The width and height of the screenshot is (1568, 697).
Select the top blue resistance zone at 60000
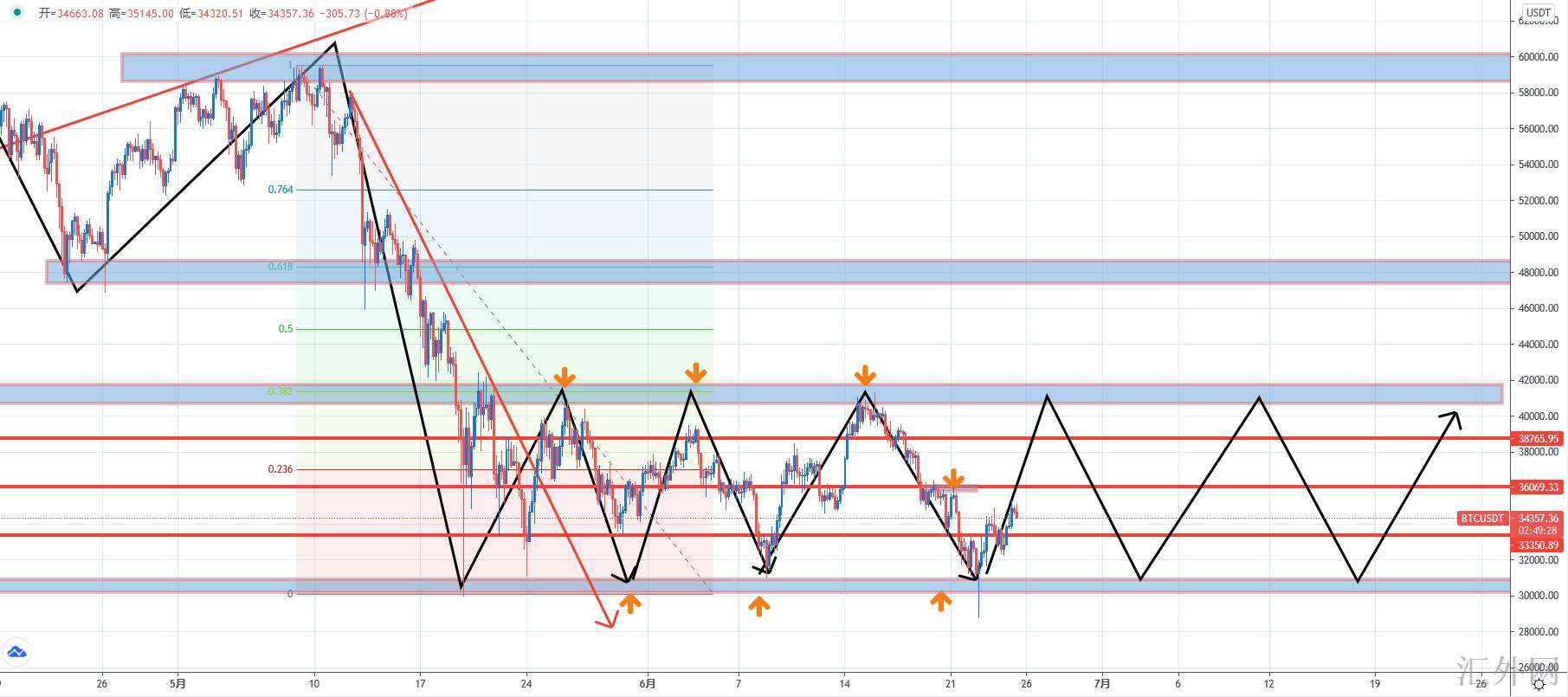[x=815, y=68]
